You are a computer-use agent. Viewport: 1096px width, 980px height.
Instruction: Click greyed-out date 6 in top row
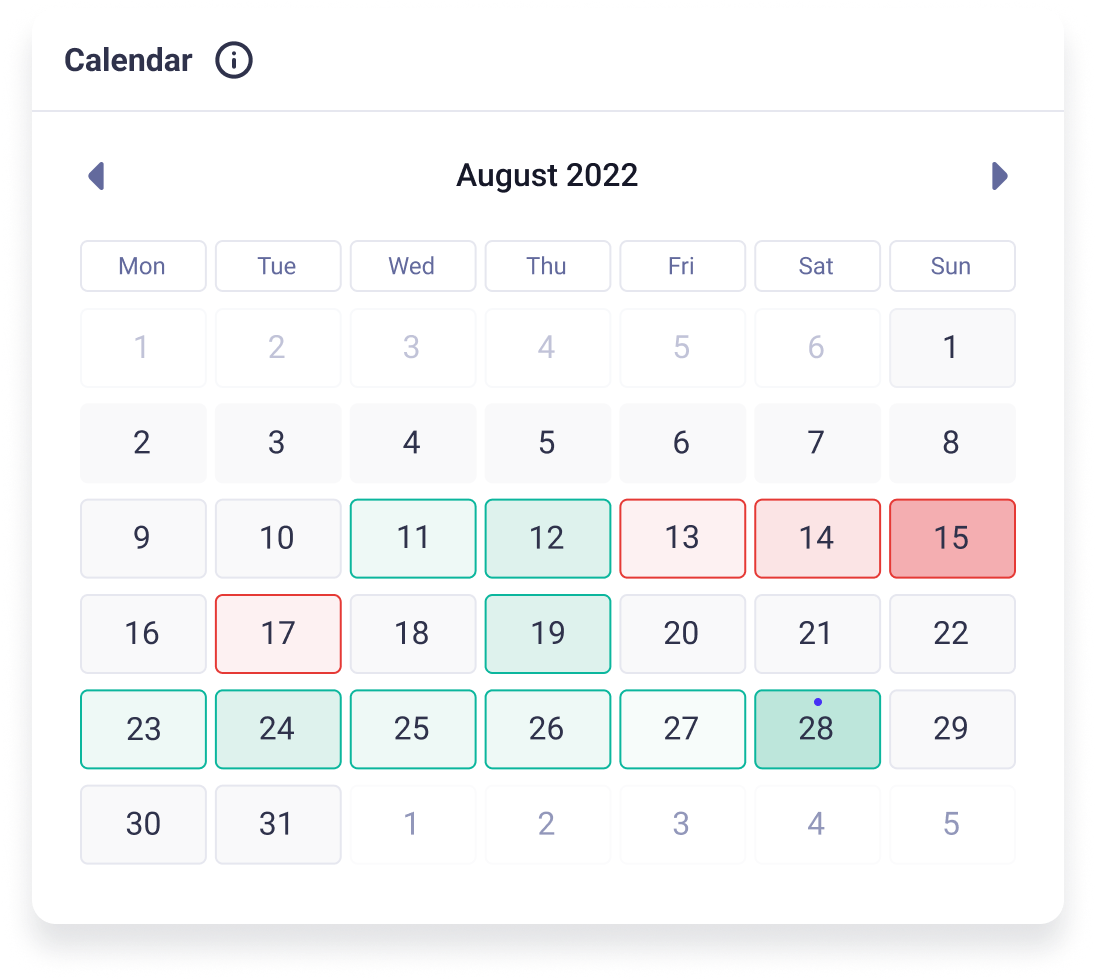[817, 348]
